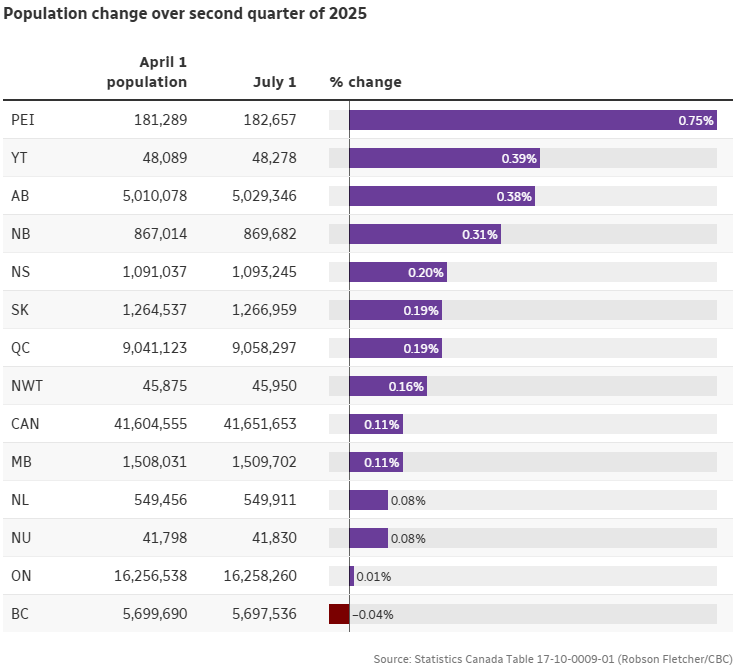This screenshot has height=672, width=736.
Task: Select the NL row label
Action: coord(20,500)
